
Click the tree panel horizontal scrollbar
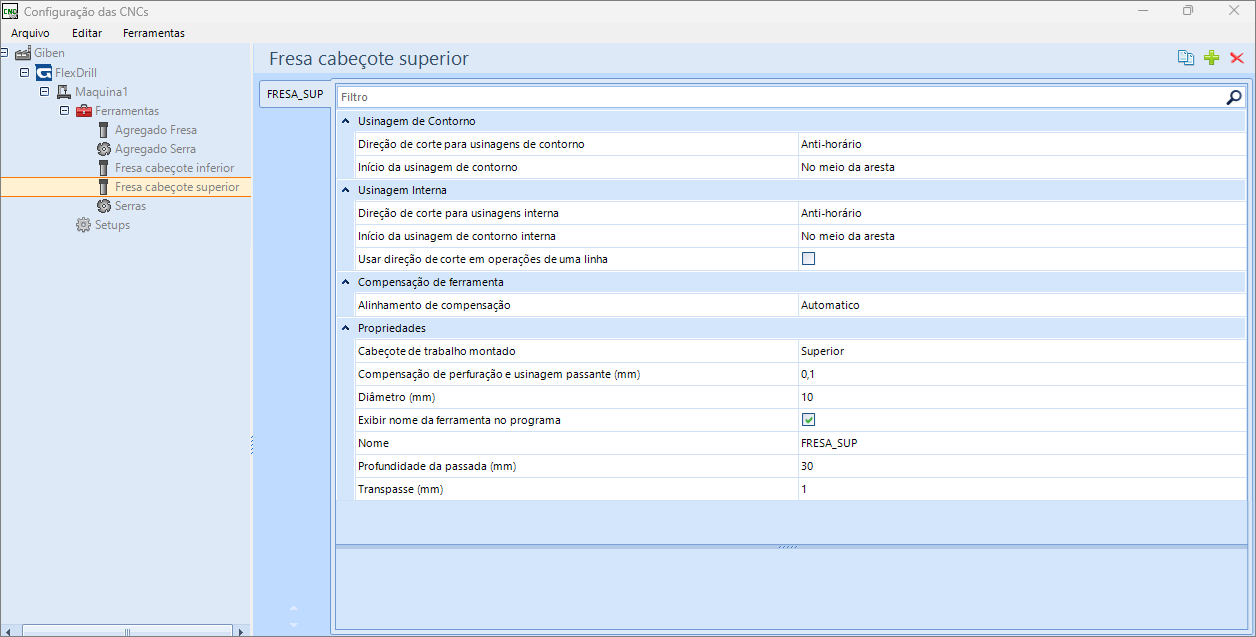click(125, 631)
